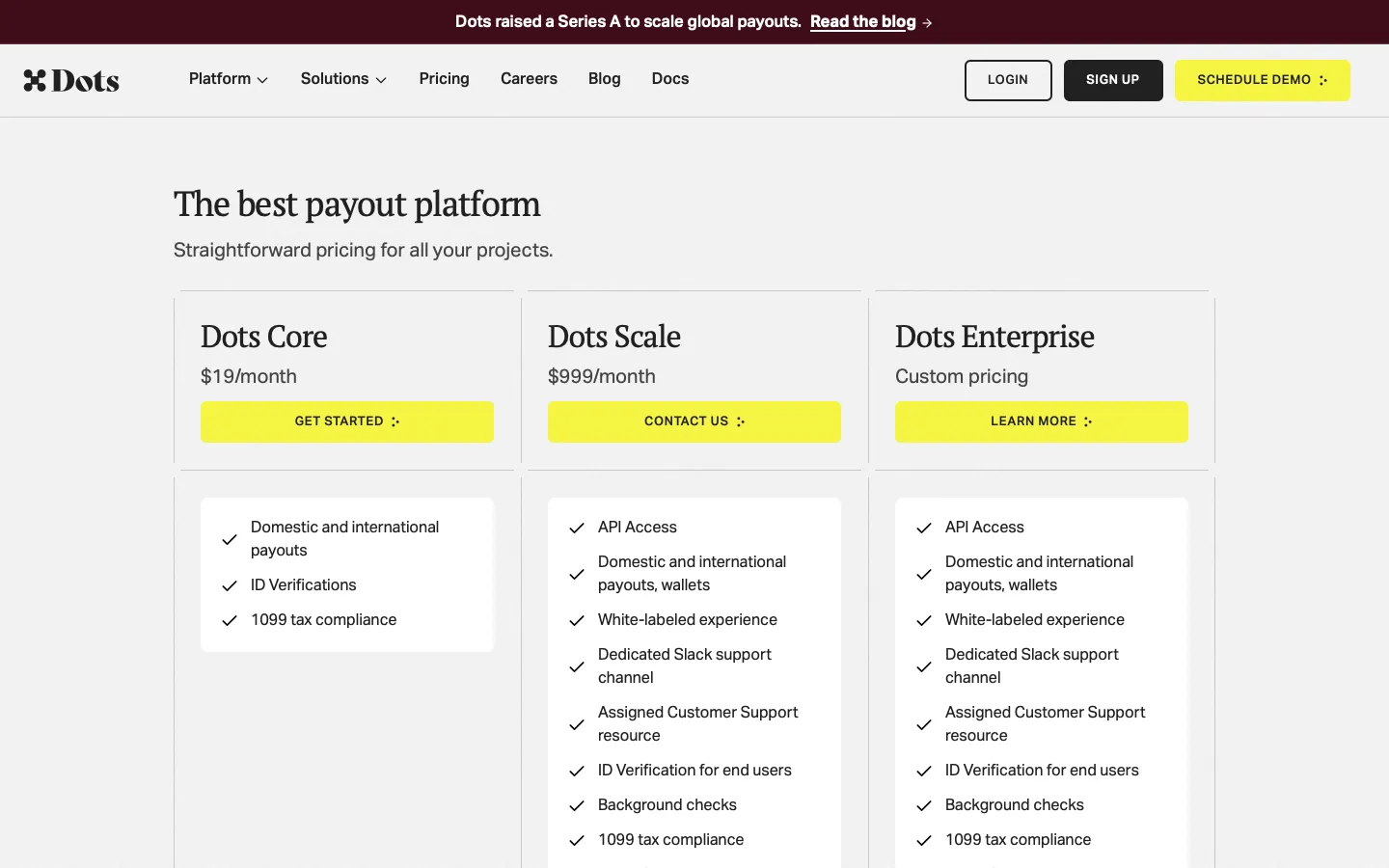Image resolution: width=1389 pixels, height=868 pixels.
Task: Click checkmark beside 'ID Verifications' in Core
Action: 230,585
